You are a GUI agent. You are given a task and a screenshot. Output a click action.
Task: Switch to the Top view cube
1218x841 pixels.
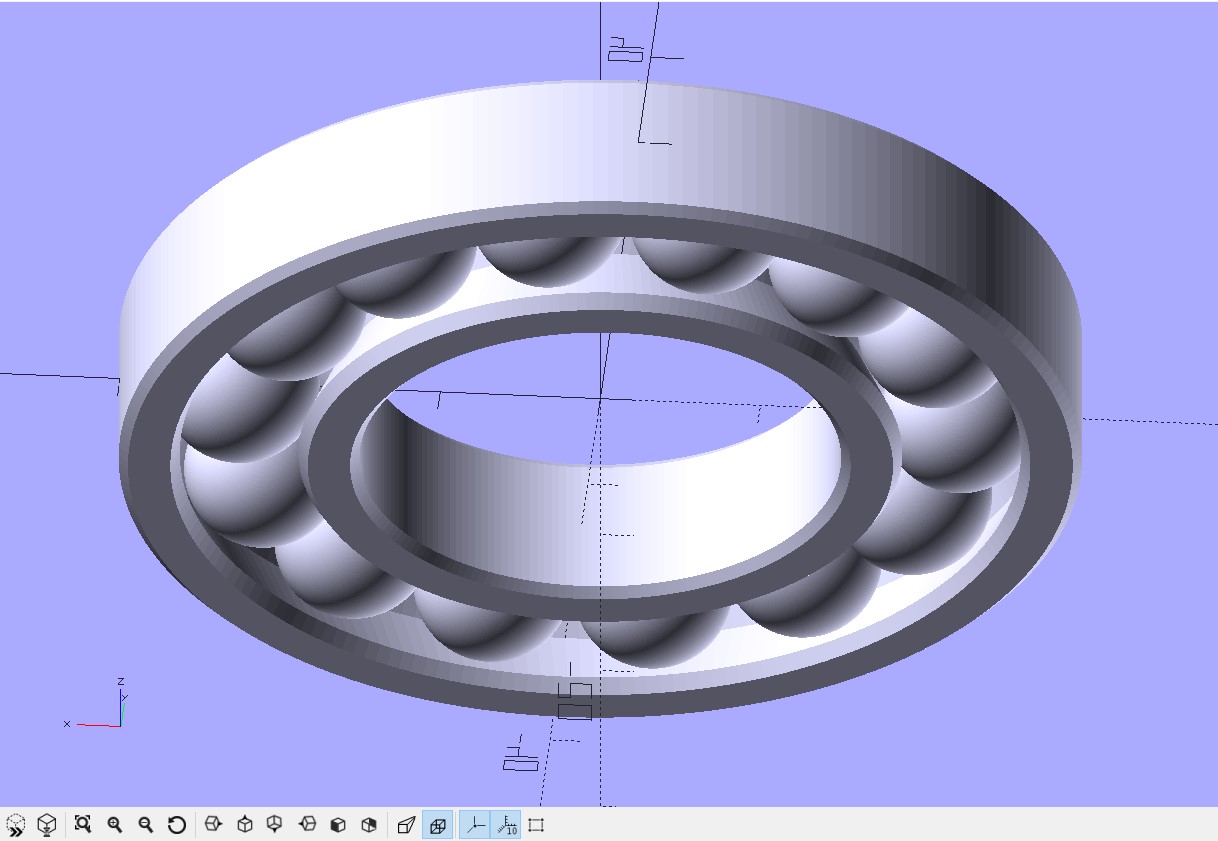click(245, 825)
